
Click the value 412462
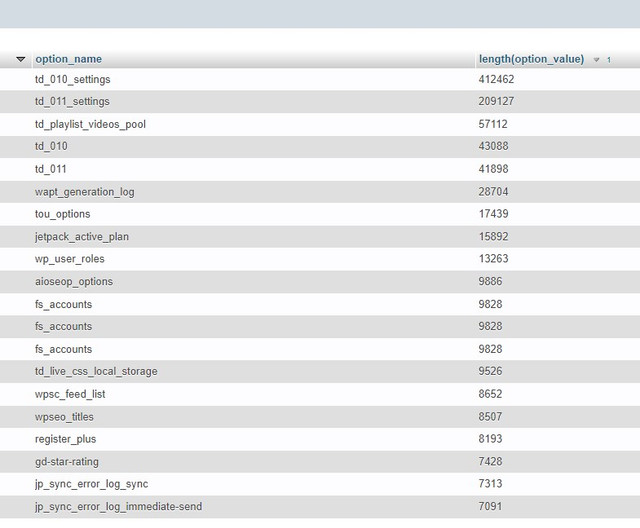pos(496,80)
